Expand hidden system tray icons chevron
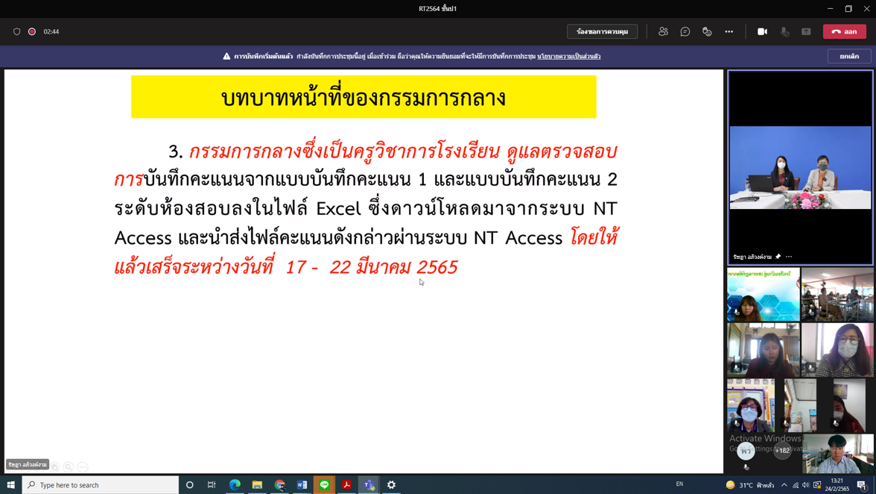The image size is (876, 494). coord(784,485)
